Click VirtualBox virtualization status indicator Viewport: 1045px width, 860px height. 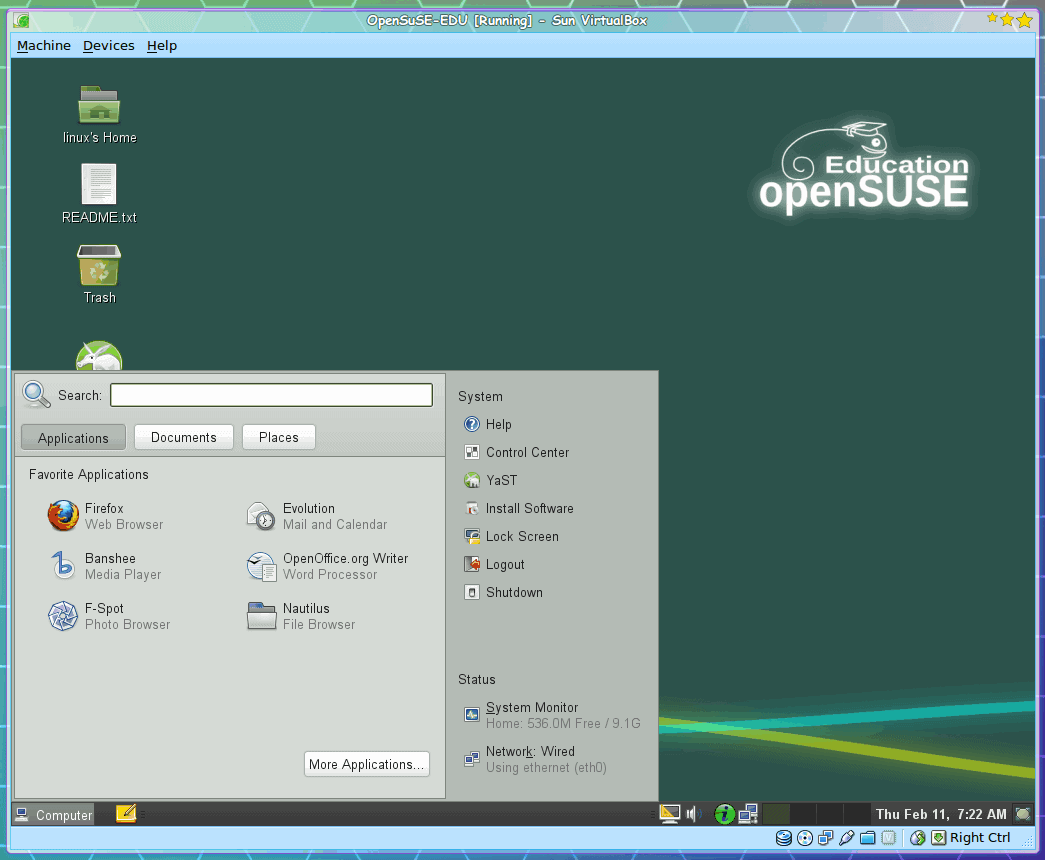[x=888, y=838]
